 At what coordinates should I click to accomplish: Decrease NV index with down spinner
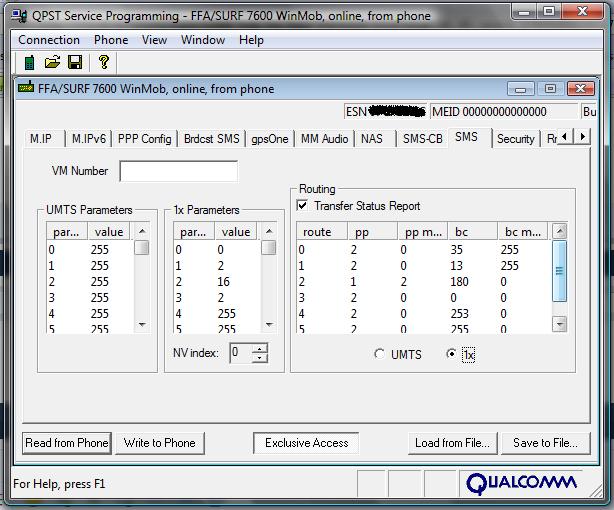click(x=260, y=357)
